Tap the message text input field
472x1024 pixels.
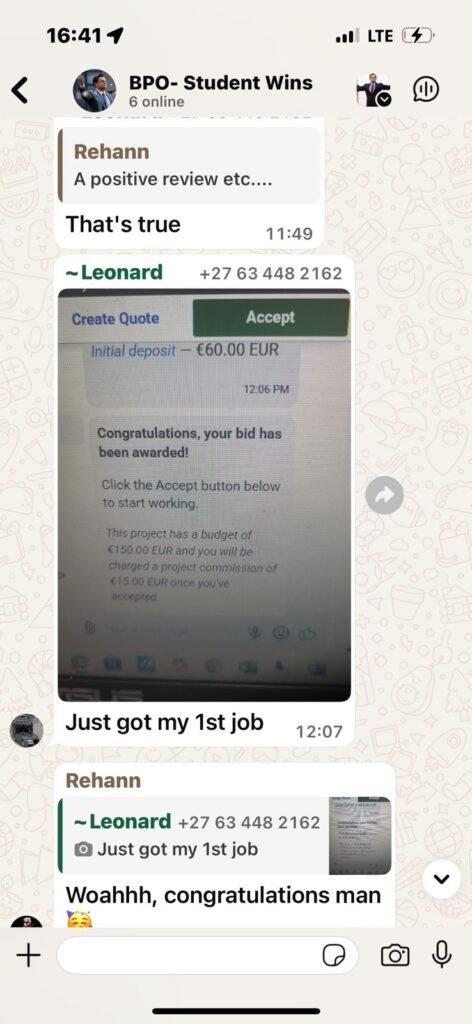click(208, 955)
